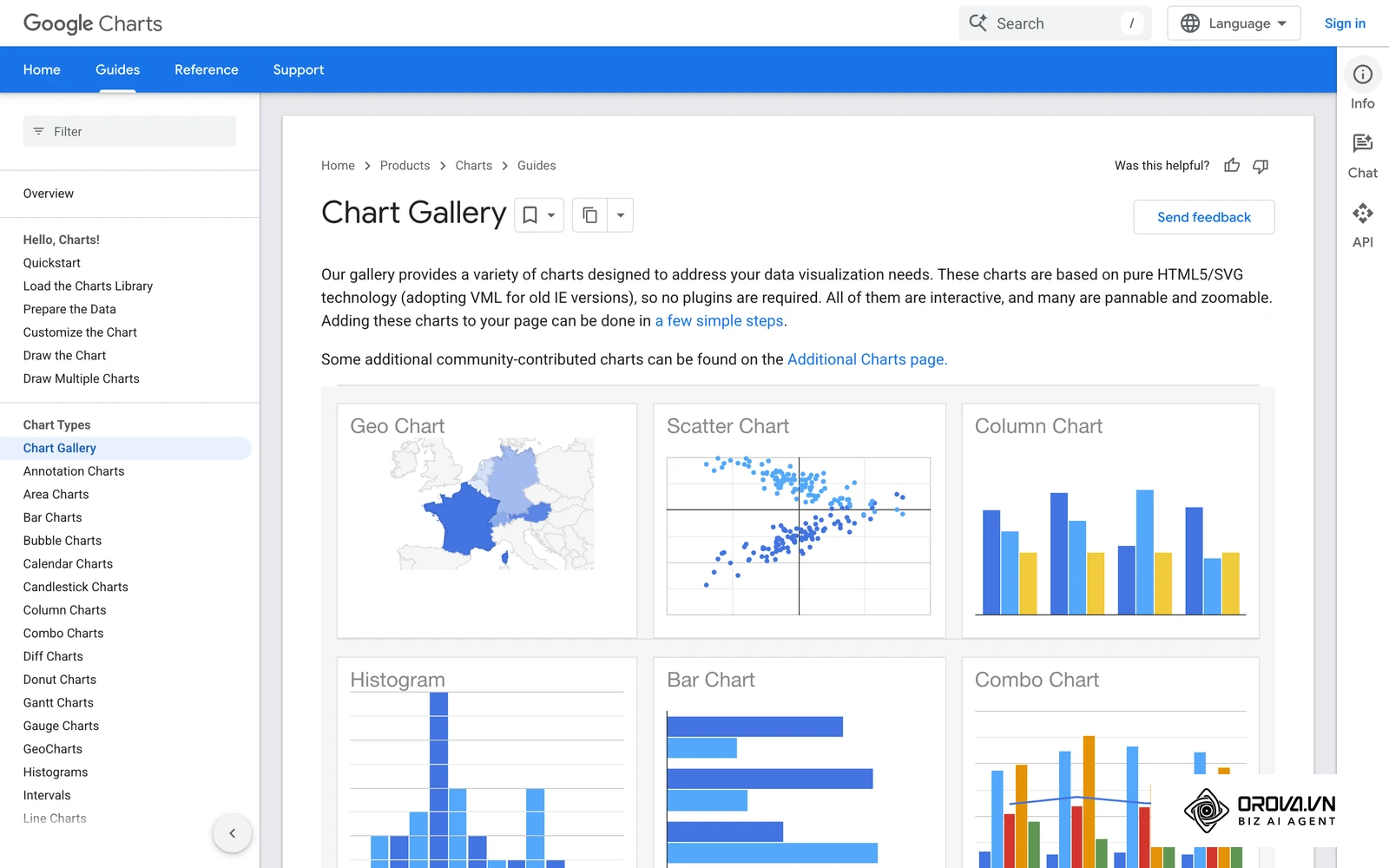The height and width of the screenshot is (868, 1389).
Task: Select Candlestick Charts in sidebar
Action: click(76, 587)
